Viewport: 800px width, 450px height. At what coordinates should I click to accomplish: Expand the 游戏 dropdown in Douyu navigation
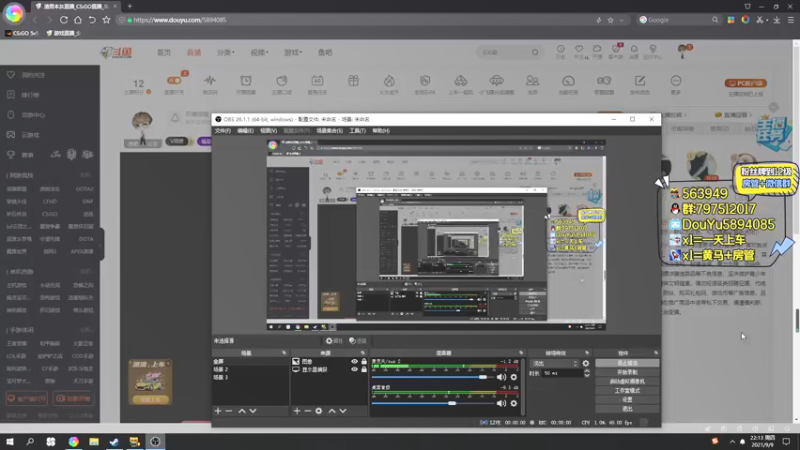tap(293, 52)
